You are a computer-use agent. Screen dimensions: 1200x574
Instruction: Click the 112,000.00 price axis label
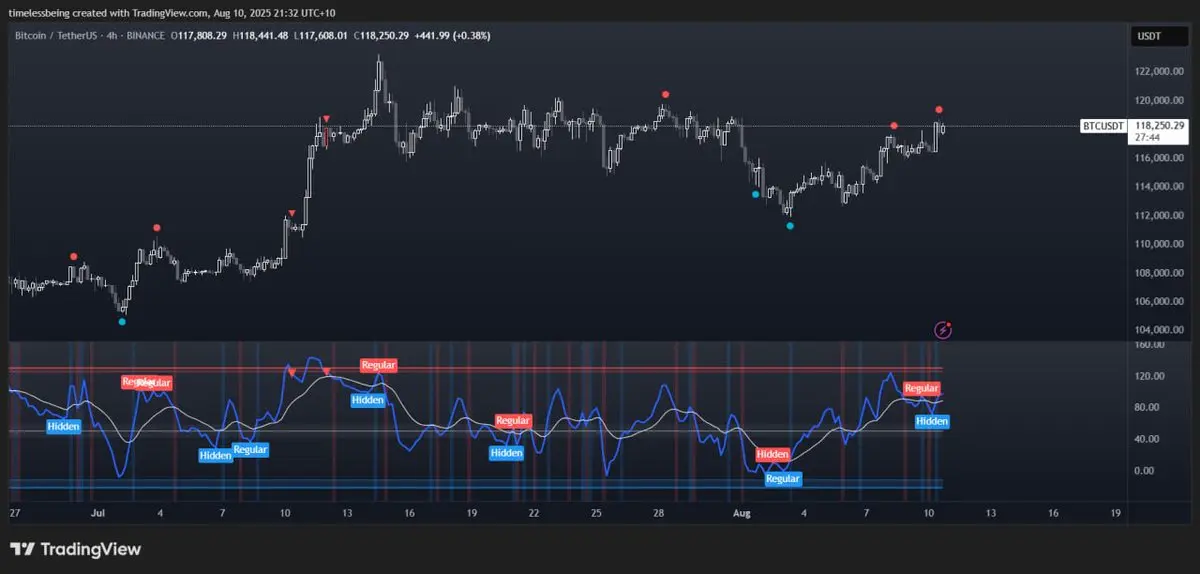1160,215
